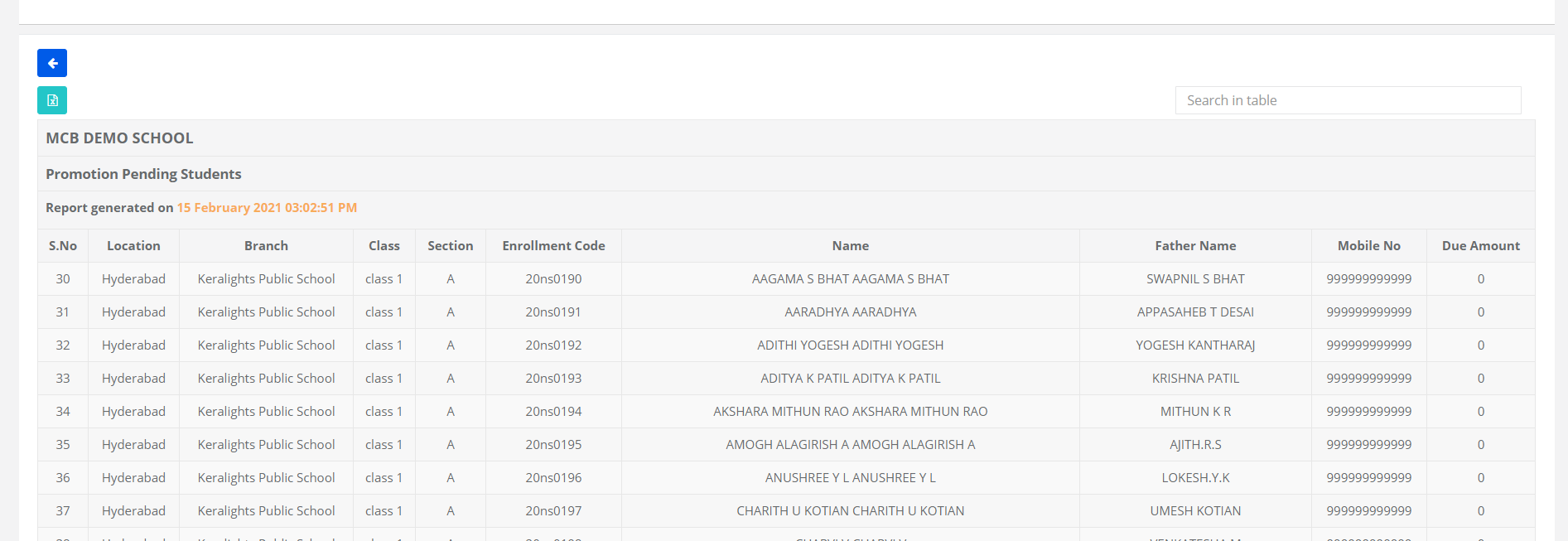
Task: Sort by Name column header
Action: pos(851,246)
